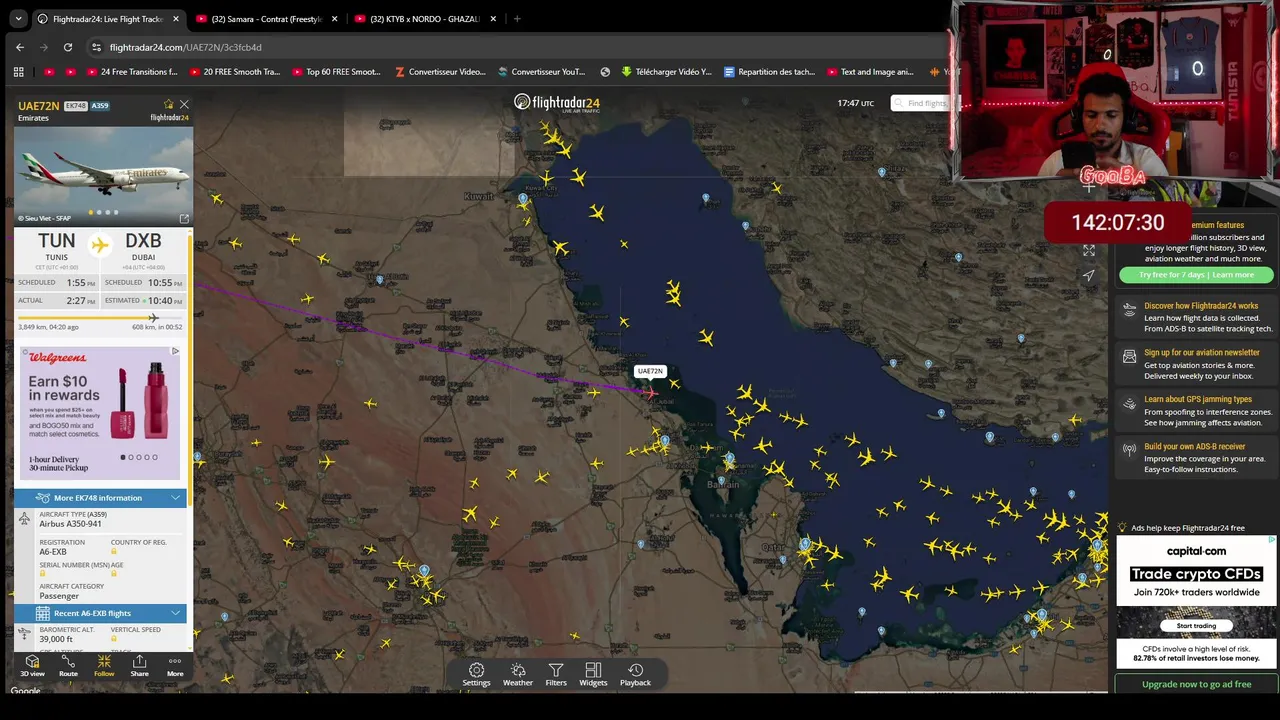The width and height of the screenshot is (1280, 720).
Task: Toggle Follow aircraft mode
Action: click(x=104, y=665)
